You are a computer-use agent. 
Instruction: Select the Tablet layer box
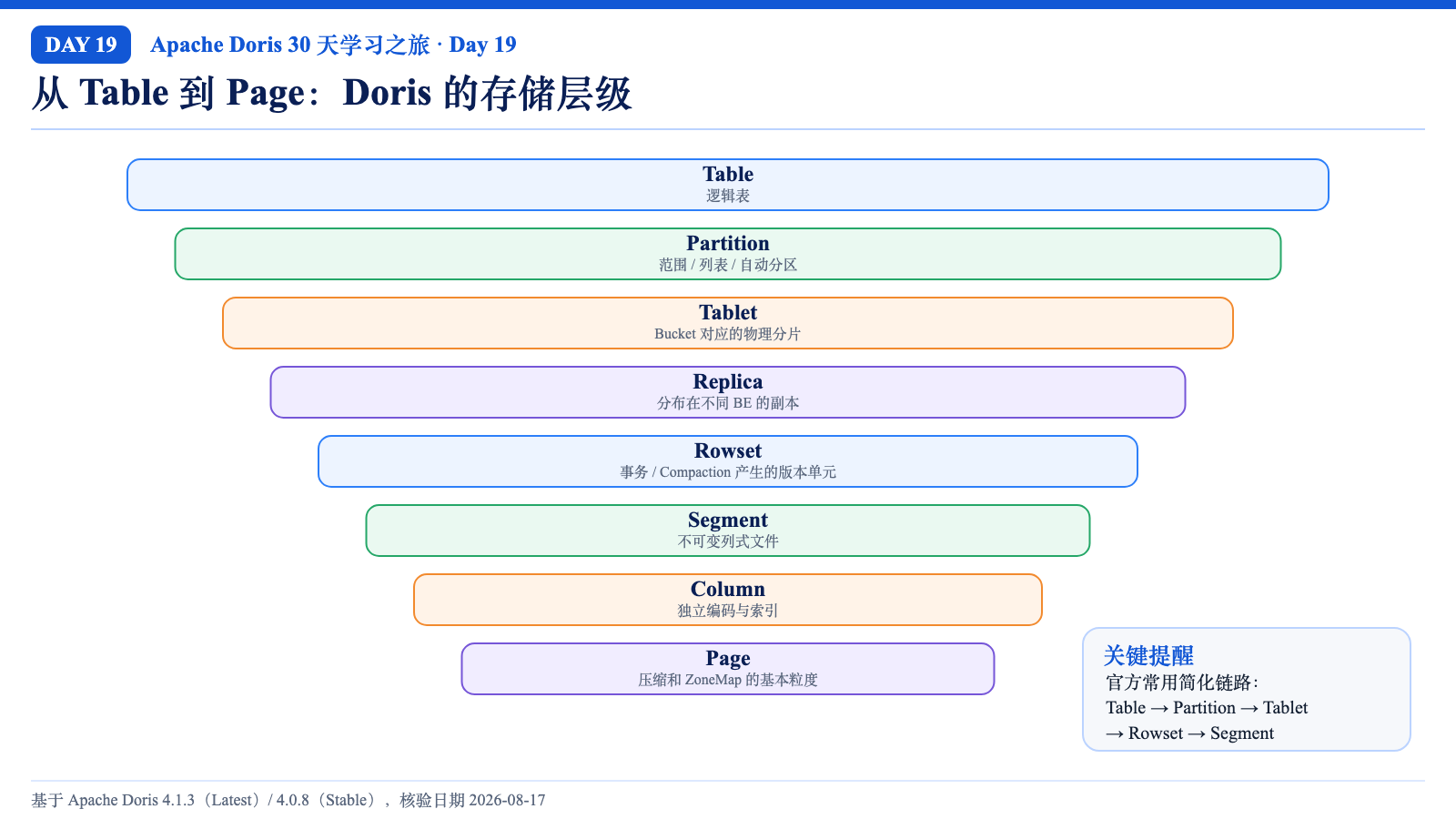click(x=728, y=323)
